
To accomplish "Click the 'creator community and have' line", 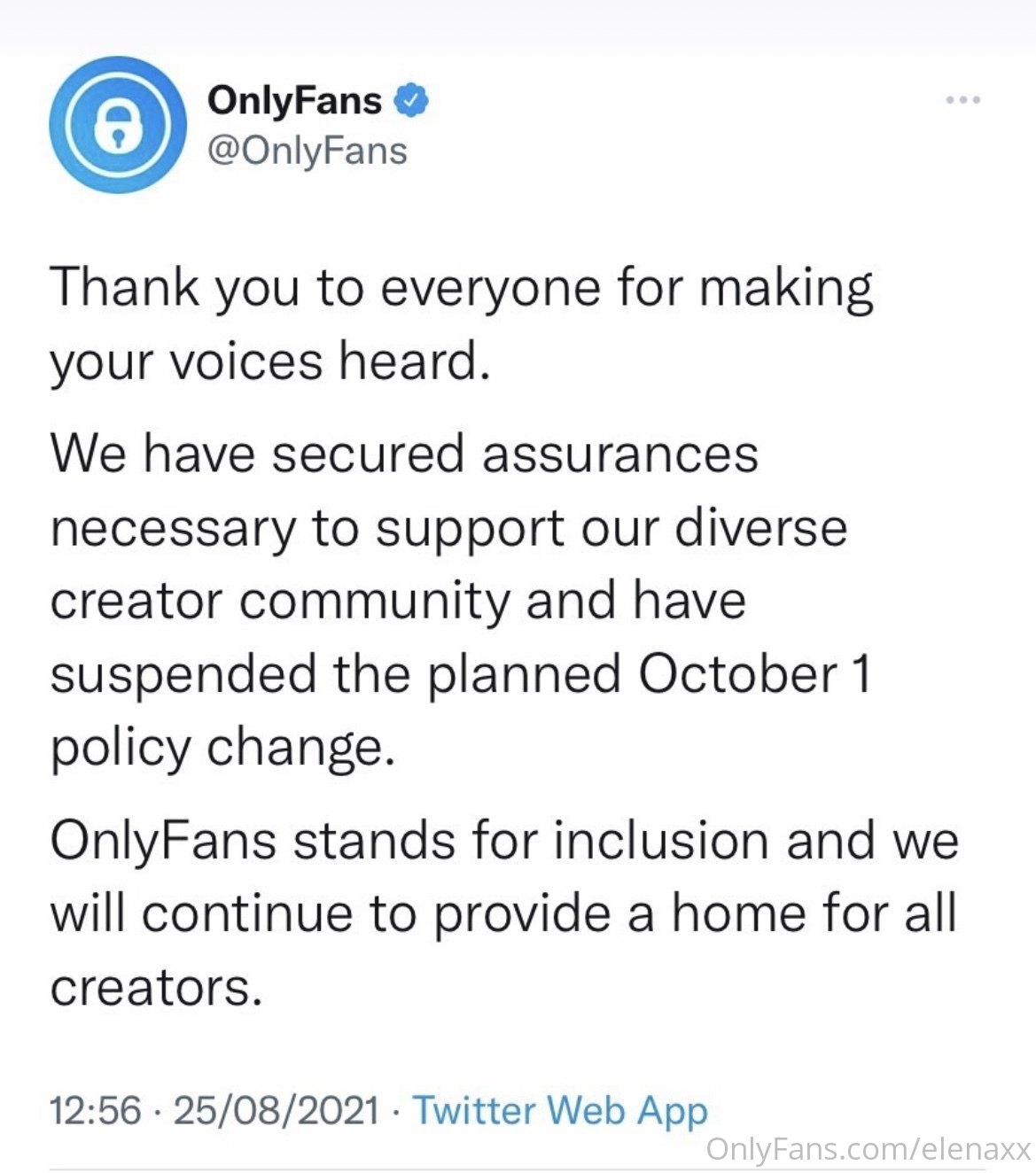I will click(x=398, y=602).
